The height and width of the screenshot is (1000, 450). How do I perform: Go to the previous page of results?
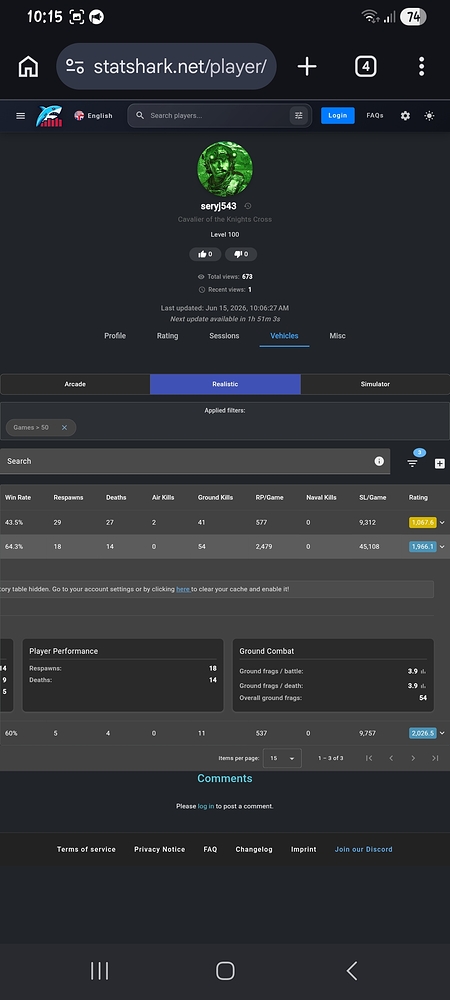point(391,758)
